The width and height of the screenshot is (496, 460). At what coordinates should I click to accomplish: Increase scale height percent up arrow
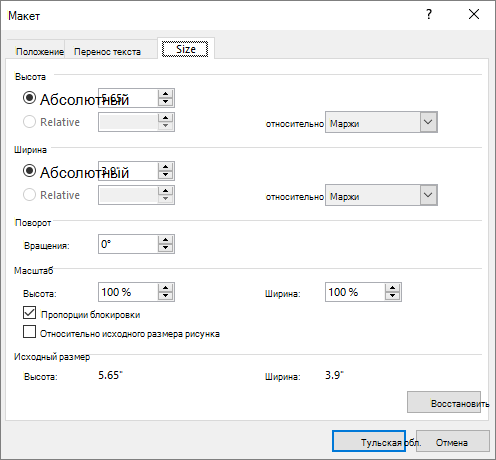coord(166,288)
